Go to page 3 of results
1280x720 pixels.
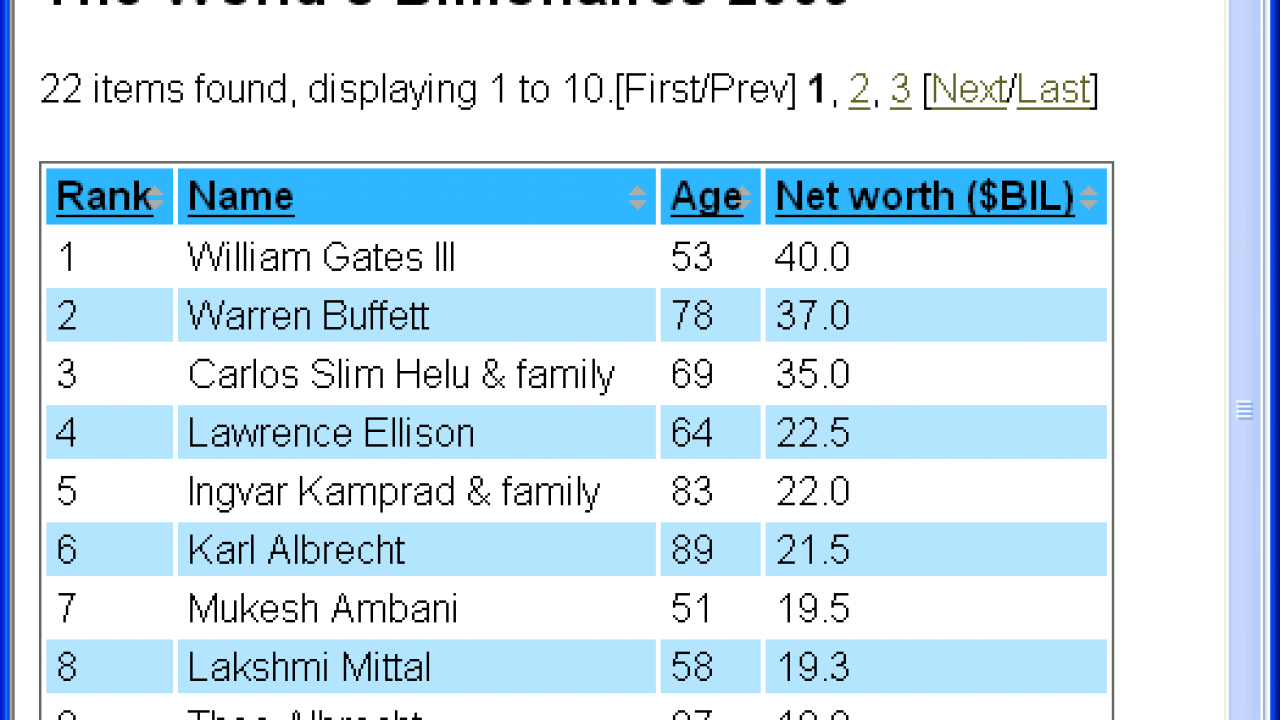pyautogui.click(x=900, y=90)
